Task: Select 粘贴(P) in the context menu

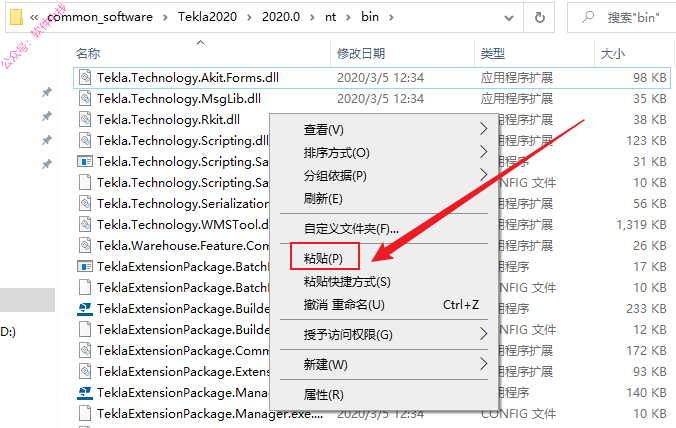Action: coord(384,258)
